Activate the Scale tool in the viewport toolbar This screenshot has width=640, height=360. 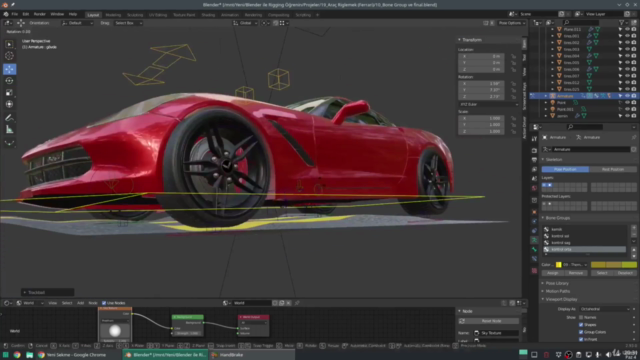(x=9, y=93)
